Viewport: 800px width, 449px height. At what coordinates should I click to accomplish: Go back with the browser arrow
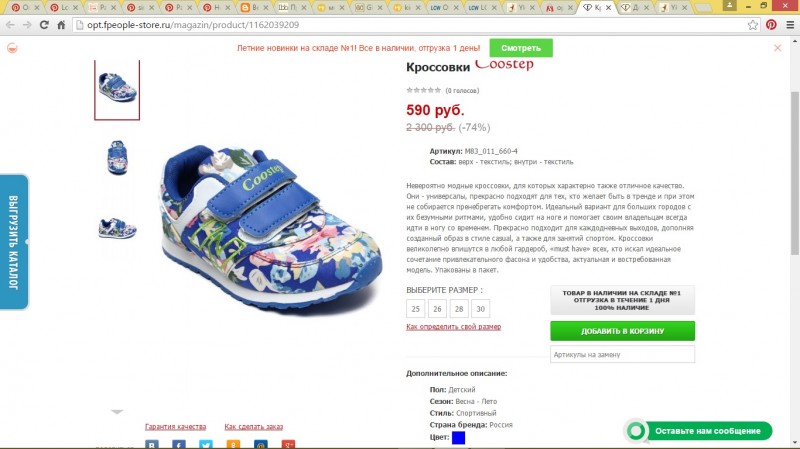click(x=10, y=24)
